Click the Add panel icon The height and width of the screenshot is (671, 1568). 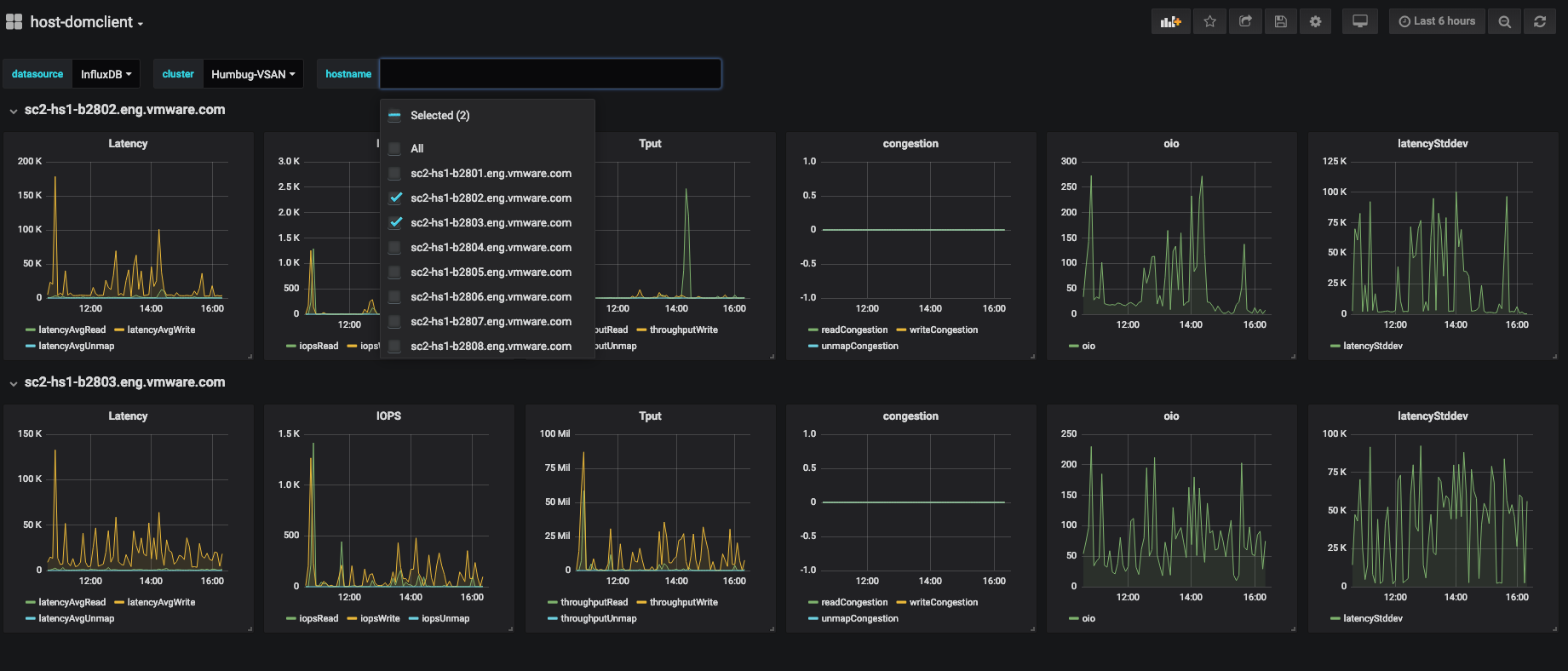point(1171,21)
